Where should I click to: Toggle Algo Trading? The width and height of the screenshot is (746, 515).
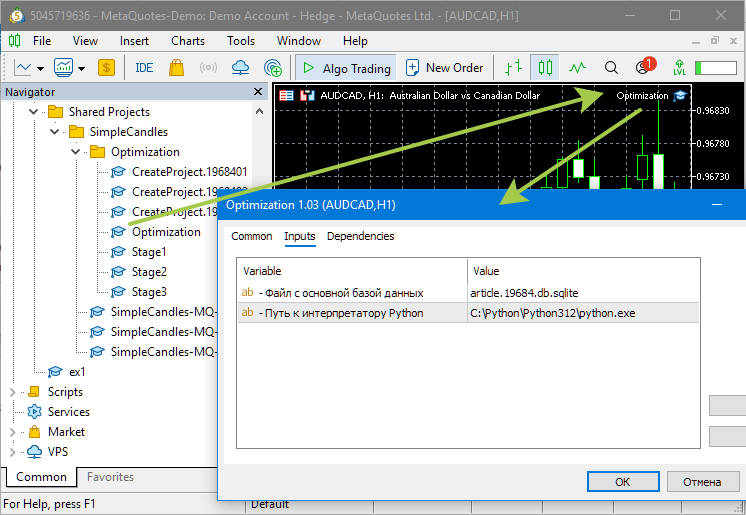[346, 68]
